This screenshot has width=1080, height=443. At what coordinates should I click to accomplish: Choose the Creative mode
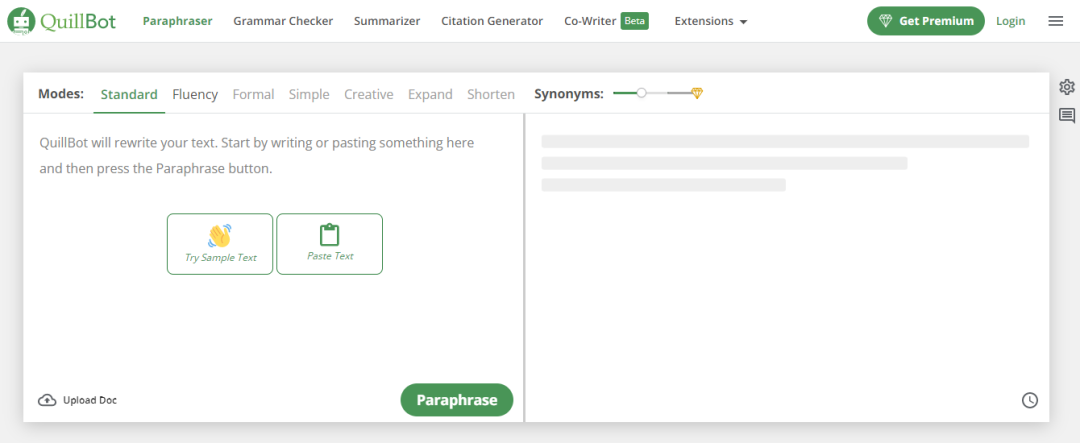[x=368, y=94]
